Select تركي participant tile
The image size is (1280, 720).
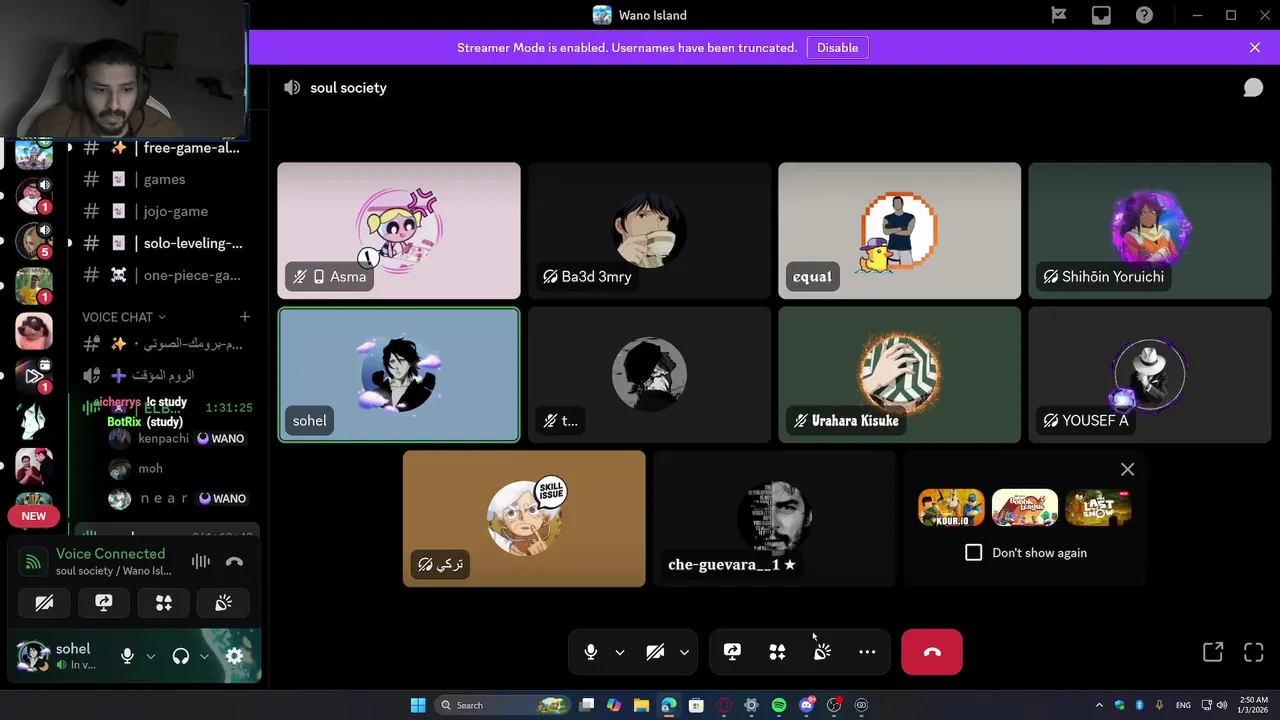[x=524, y=519]
